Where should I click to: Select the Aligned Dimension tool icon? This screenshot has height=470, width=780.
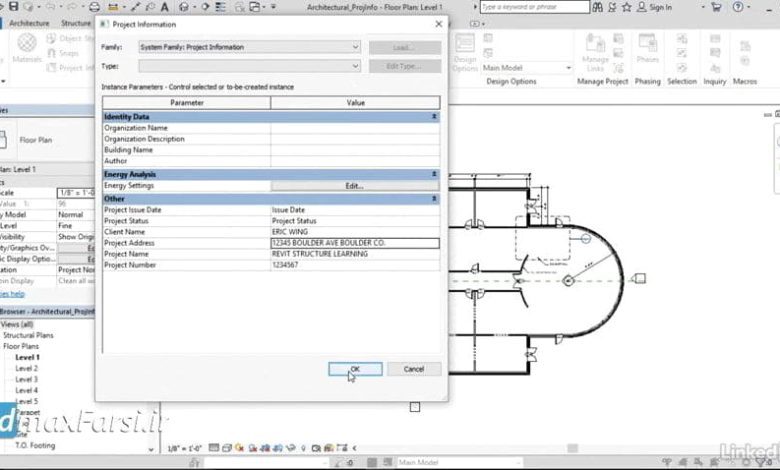[x=135, y=7]
